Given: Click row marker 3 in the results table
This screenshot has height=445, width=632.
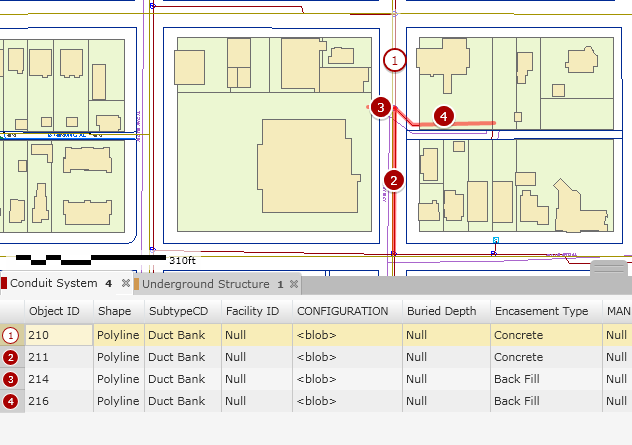Looking at the screenshot, I should point(11,379).
